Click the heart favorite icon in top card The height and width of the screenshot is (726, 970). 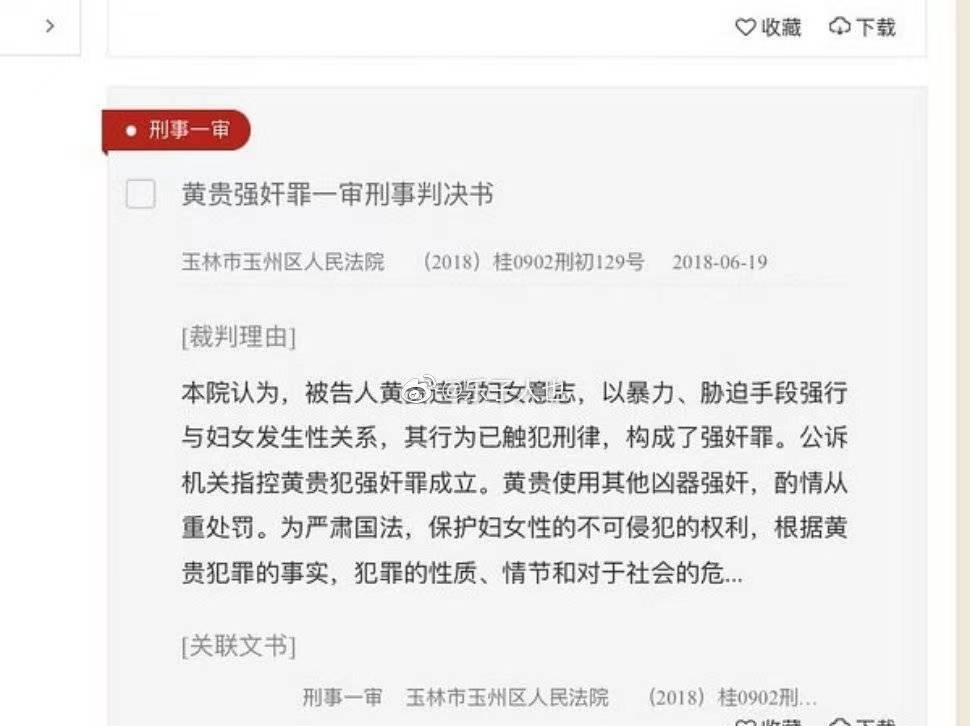[x=745, y=27]
